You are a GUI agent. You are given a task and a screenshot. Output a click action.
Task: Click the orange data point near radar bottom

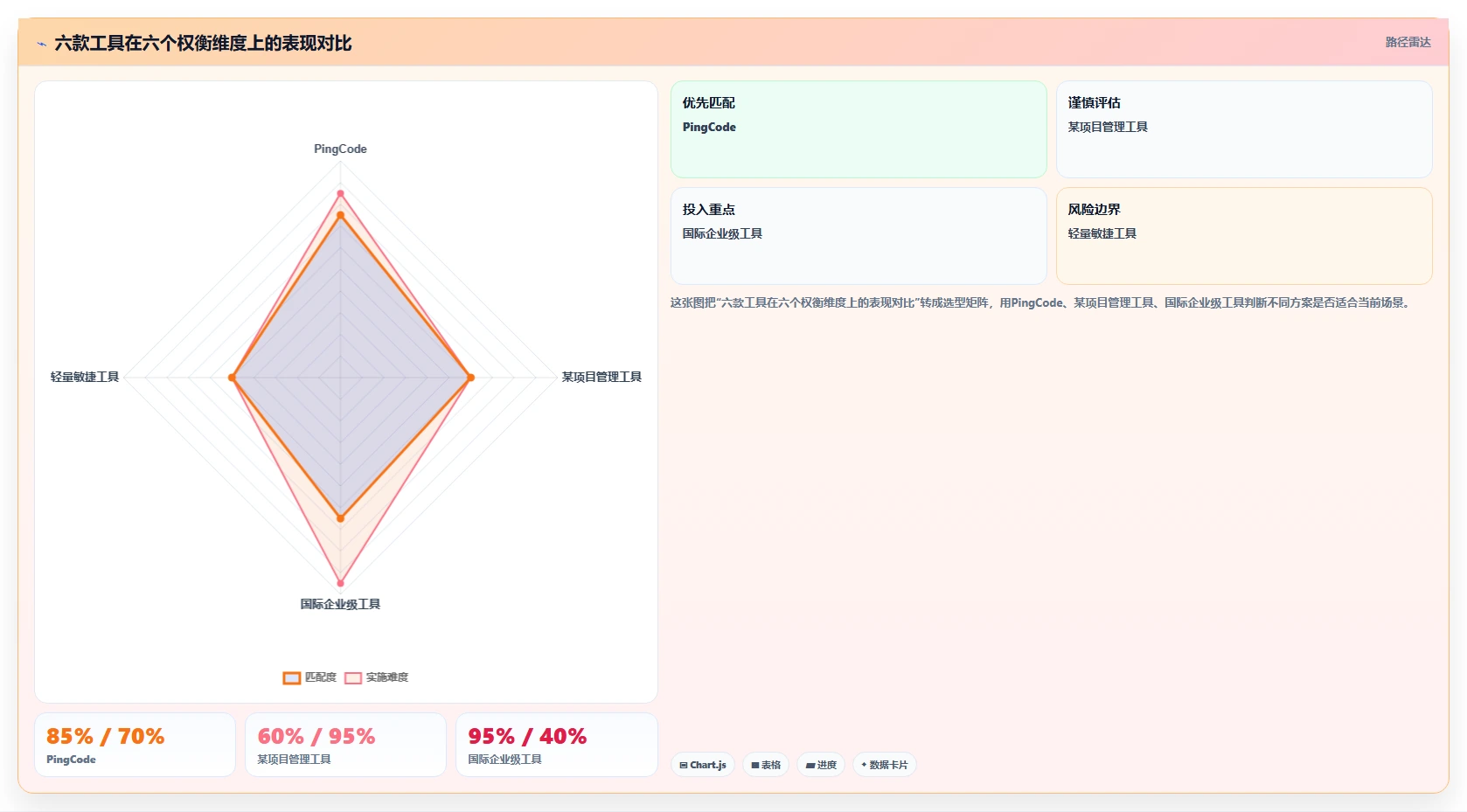pyautogui.click(x=340, y=518)
